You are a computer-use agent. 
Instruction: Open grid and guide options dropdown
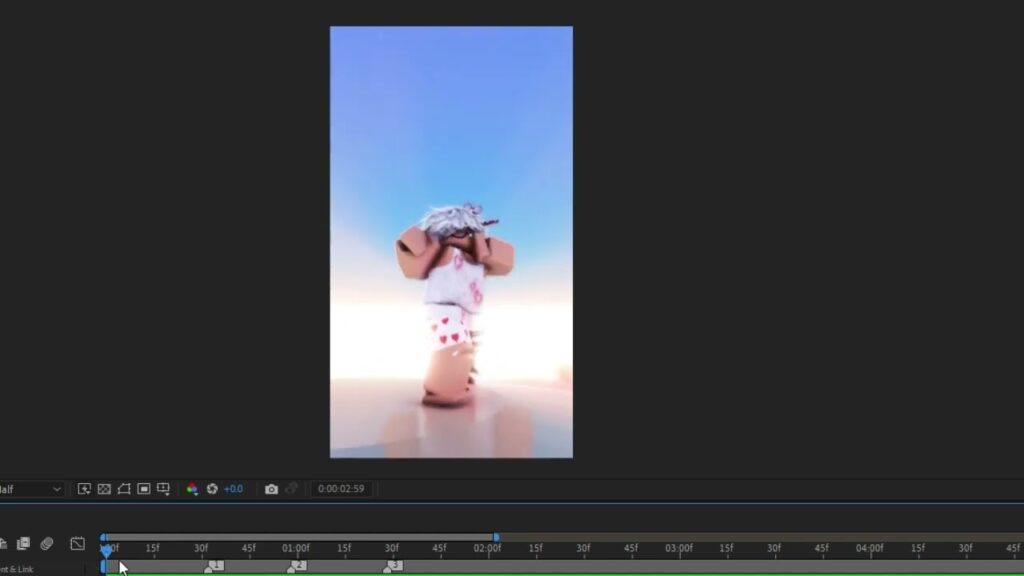164,489
